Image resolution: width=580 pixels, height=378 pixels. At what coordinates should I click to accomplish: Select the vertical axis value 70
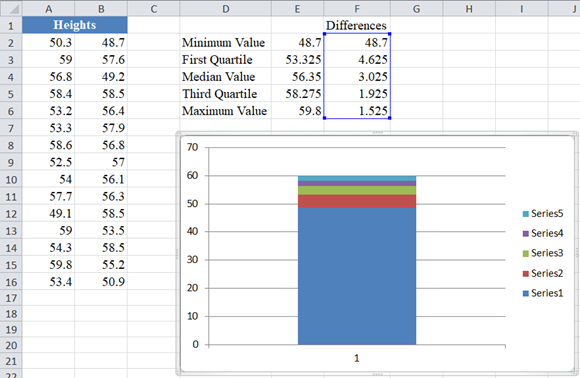point(193,147)
